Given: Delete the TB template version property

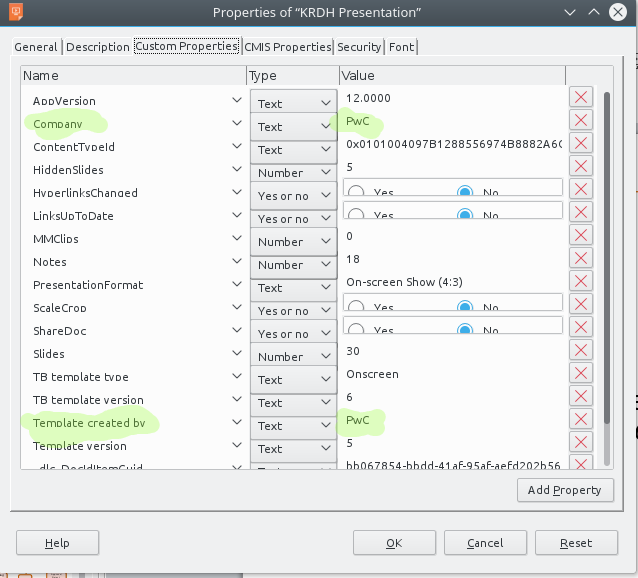Looking at the screenshot, I should [x=581, y=396].
